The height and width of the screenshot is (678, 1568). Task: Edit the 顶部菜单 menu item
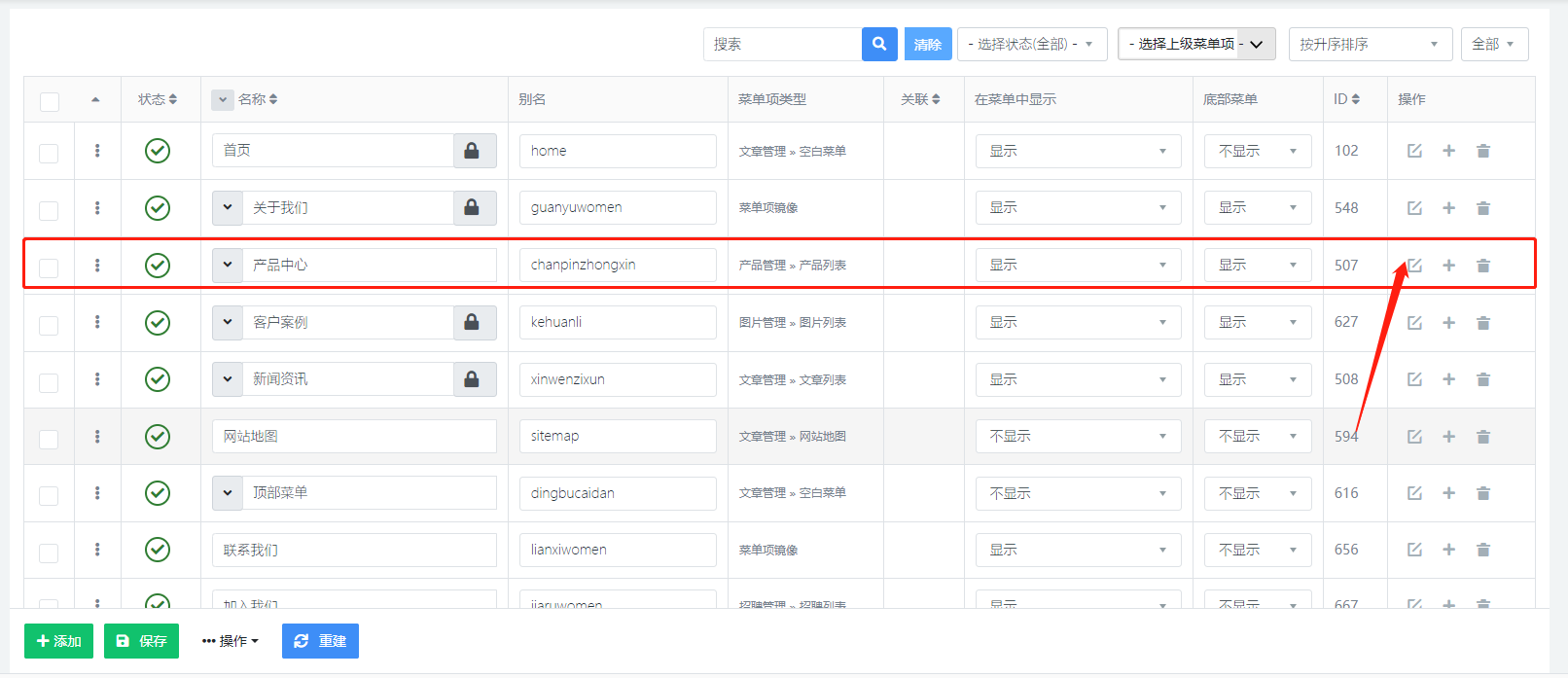(1414, 493)
